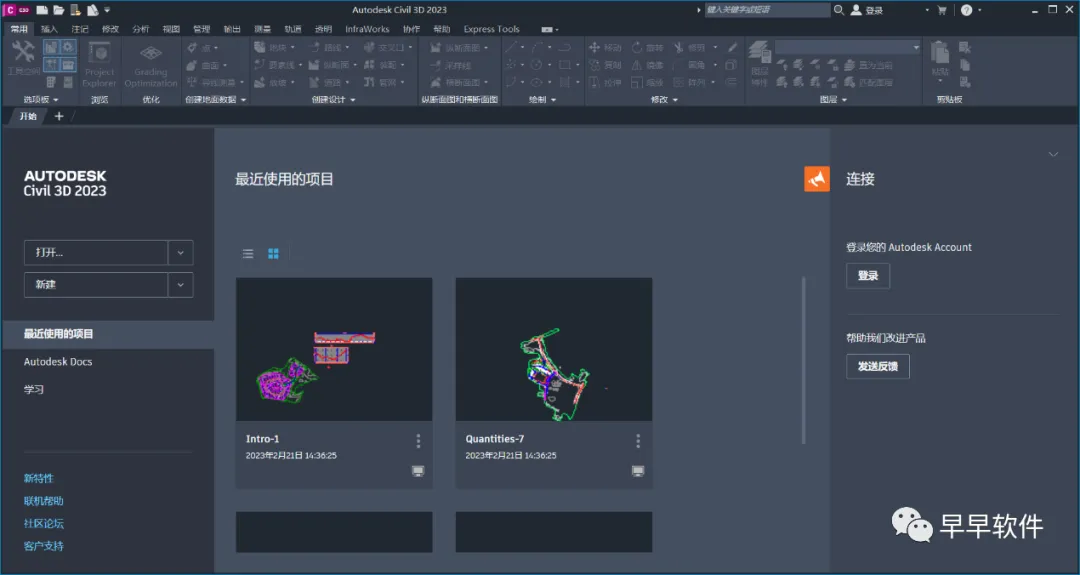Screen dimensions: 1080x575
Task: Open the 客户支持 customer support link
Action: point(43,546)
